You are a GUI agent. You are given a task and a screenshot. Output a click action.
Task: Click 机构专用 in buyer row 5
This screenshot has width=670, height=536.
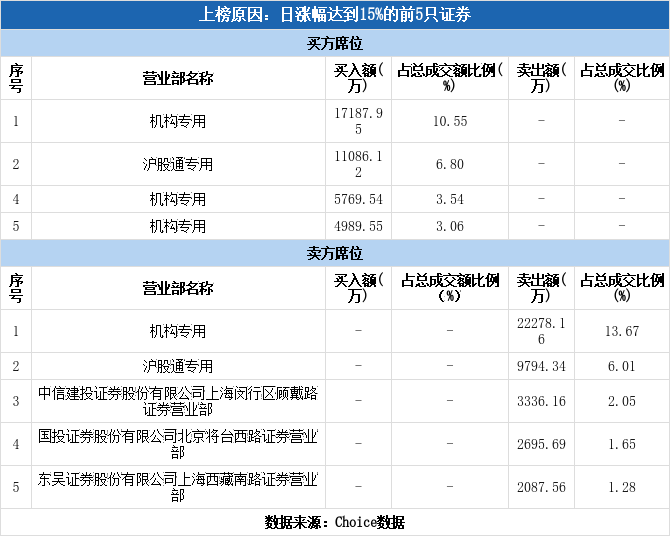(178, 226)
